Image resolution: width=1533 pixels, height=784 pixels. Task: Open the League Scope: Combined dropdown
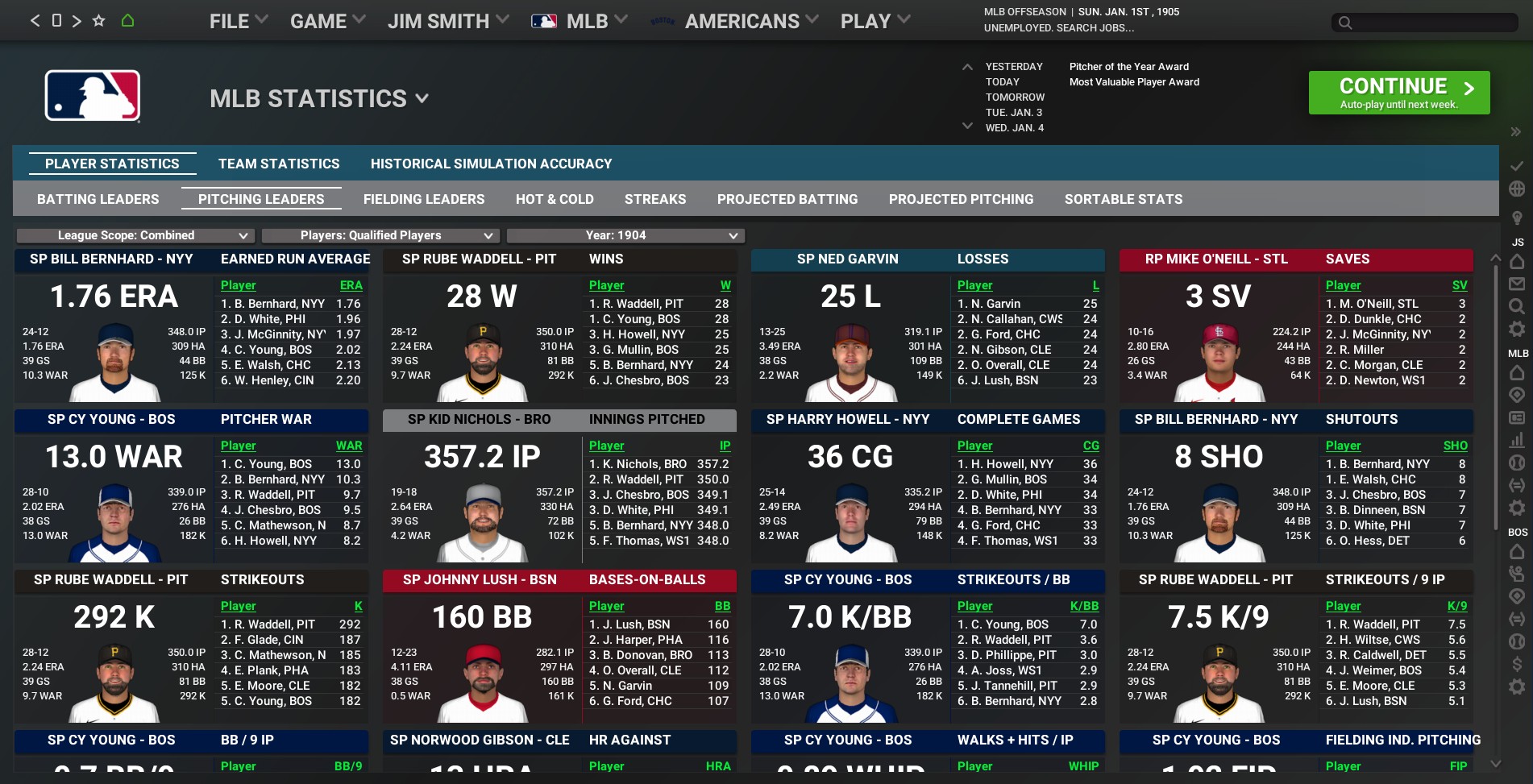(x=135, y=235)
